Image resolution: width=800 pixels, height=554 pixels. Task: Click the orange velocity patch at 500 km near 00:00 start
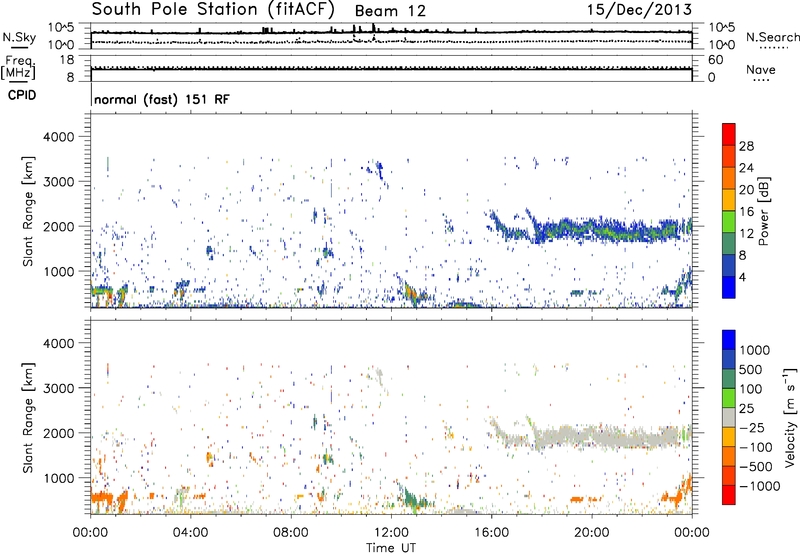coord(101,497)
